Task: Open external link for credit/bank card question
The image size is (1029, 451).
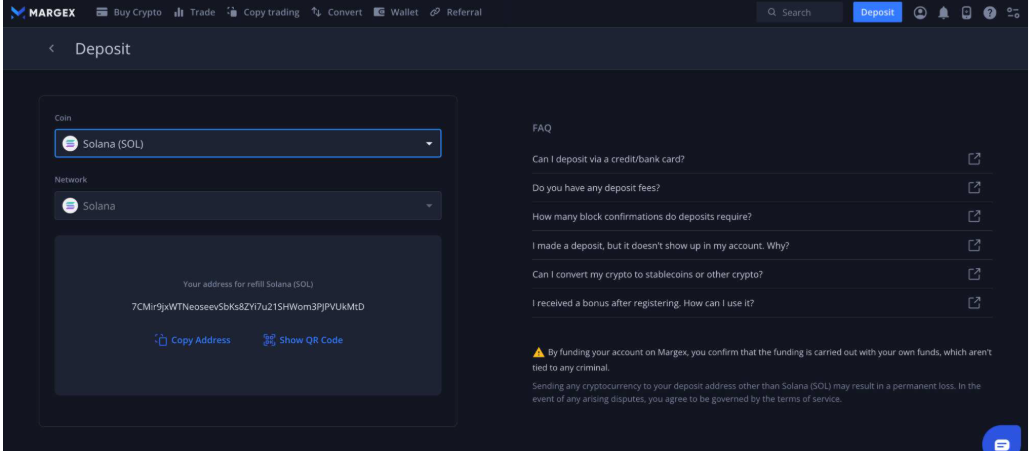Action: [x=973, y=158]
